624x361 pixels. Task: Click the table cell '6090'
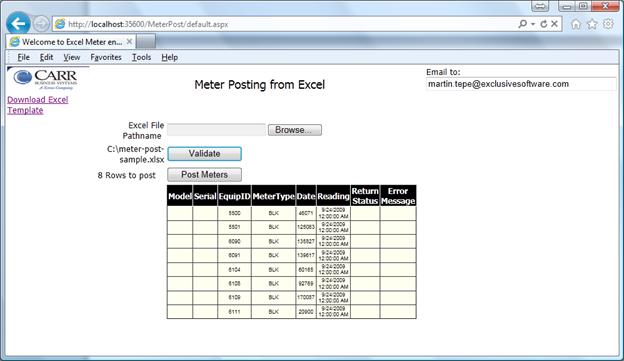[234, 241]
